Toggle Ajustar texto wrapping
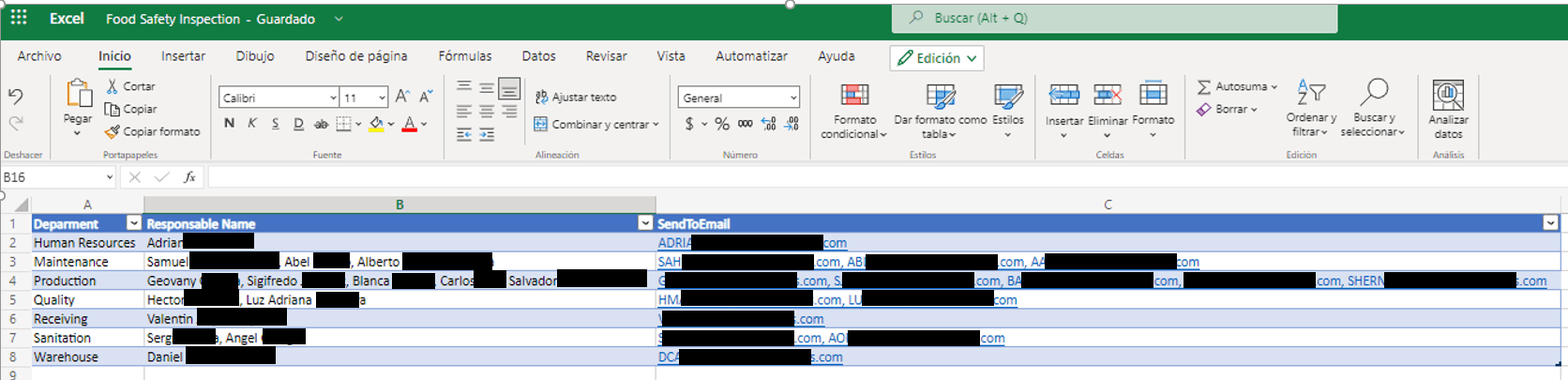 click(576, 97)
